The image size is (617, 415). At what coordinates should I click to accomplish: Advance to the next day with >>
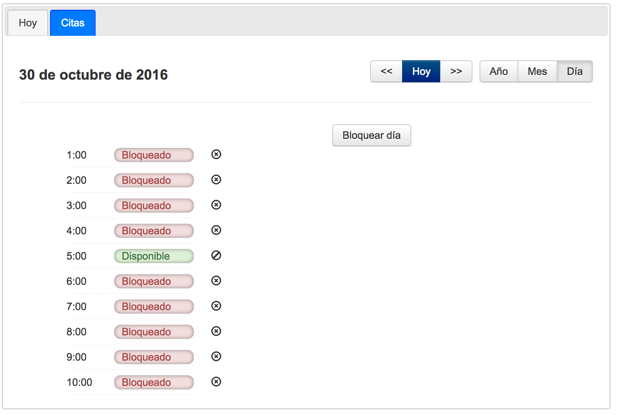click(456, 71)
